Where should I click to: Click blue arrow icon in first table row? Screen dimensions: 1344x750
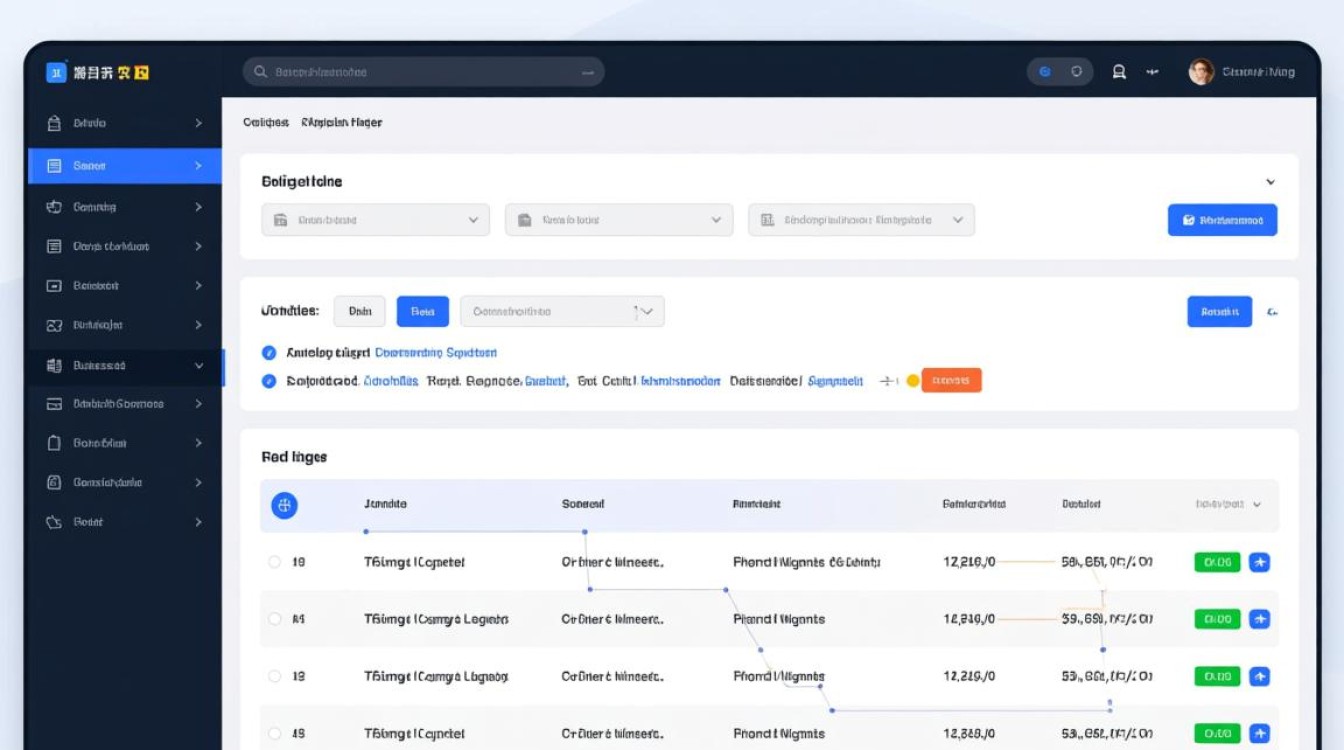tap(1260, 562)
